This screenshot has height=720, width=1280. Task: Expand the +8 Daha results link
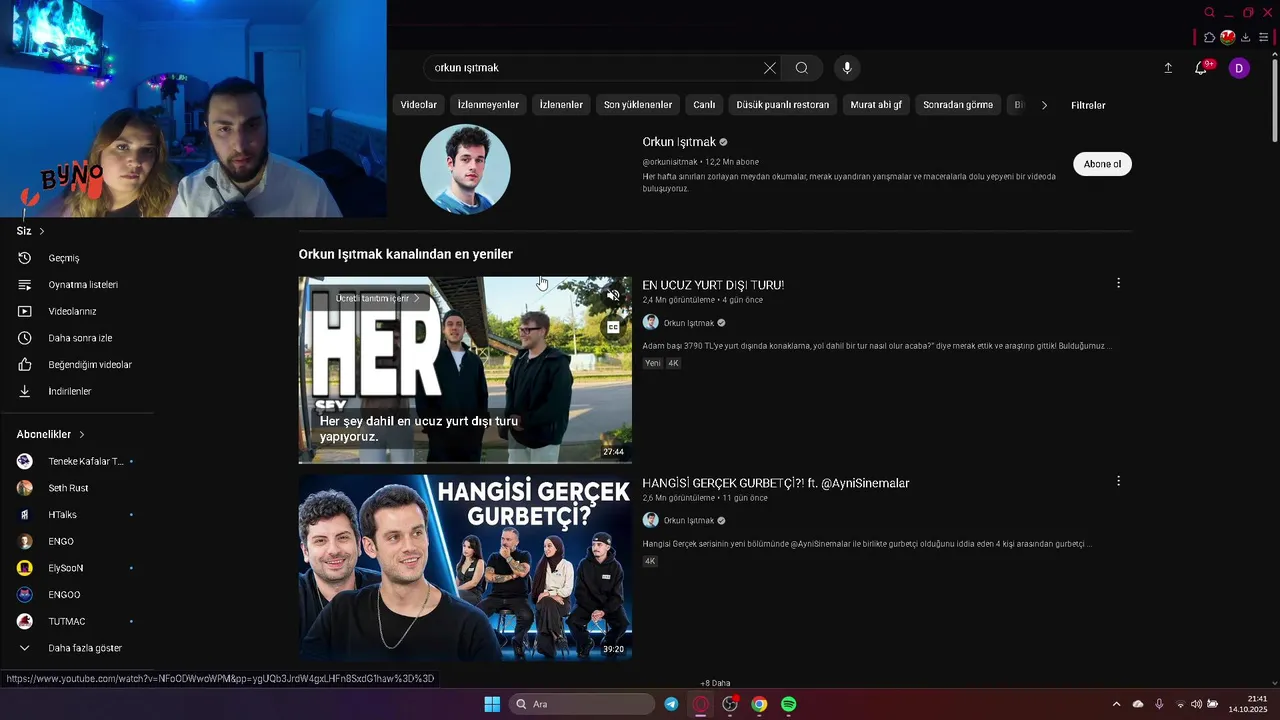(715, 683)
